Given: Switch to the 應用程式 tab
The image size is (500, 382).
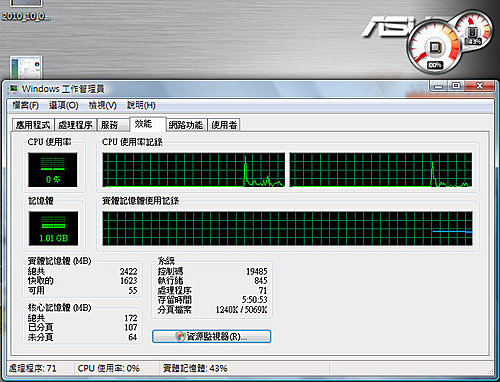Looking at the screenshot, I should [x=33, y=125].
